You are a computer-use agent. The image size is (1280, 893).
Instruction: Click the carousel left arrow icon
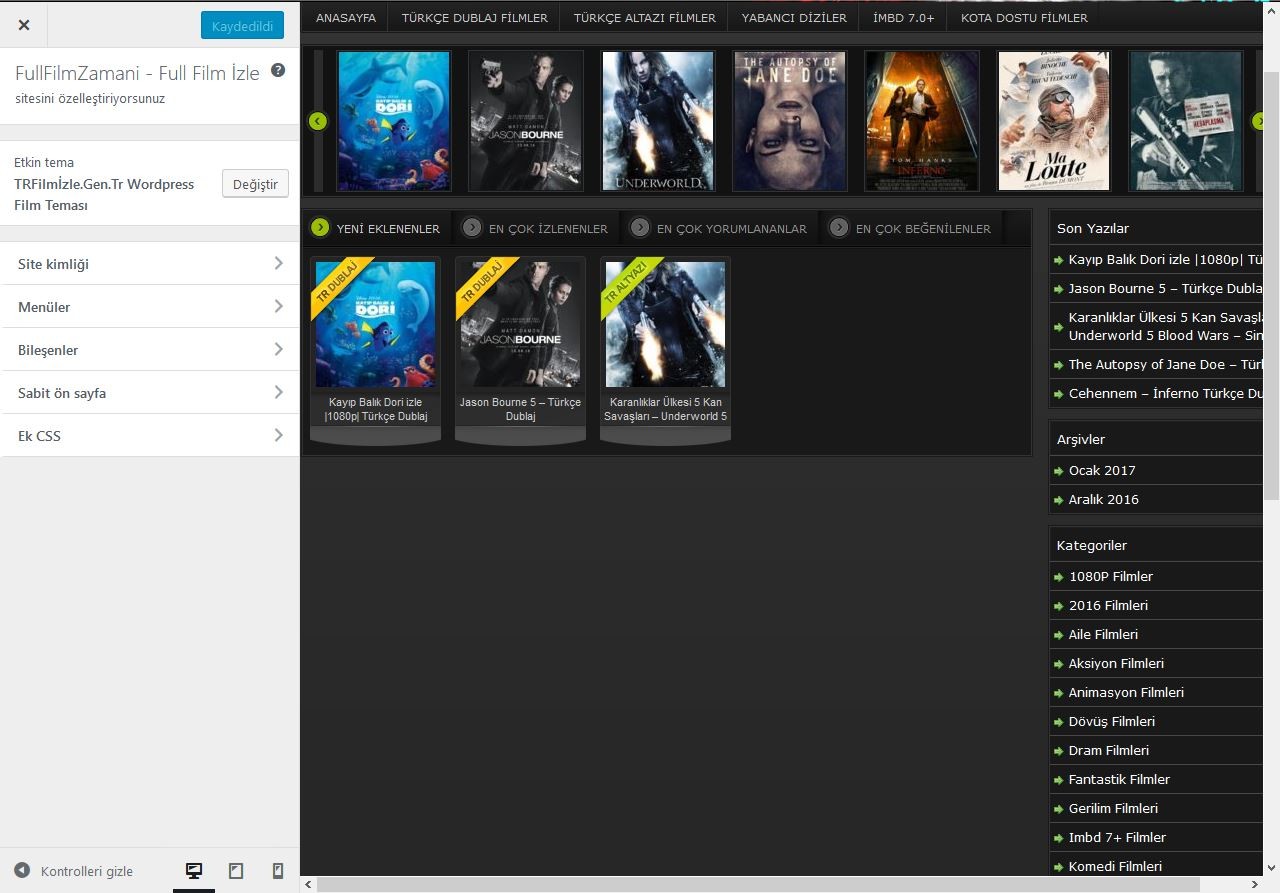click(318, 122)
